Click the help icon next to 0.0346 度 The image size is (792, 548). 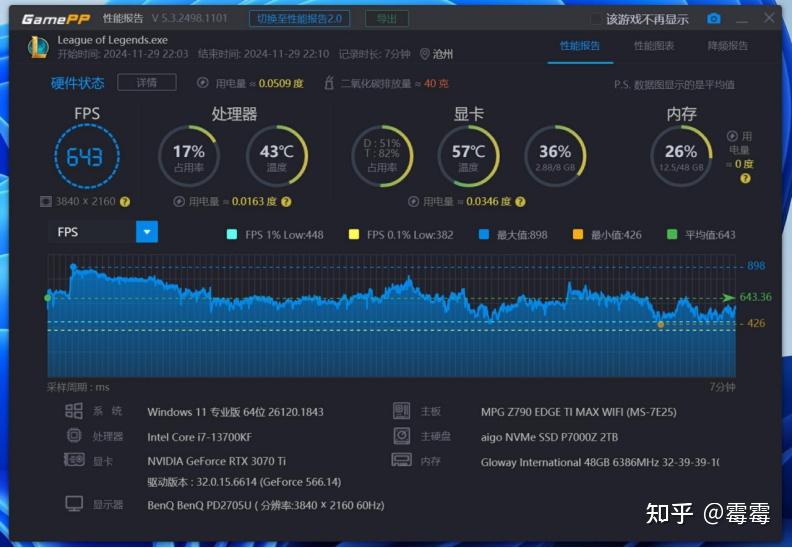tap(520, 202)
